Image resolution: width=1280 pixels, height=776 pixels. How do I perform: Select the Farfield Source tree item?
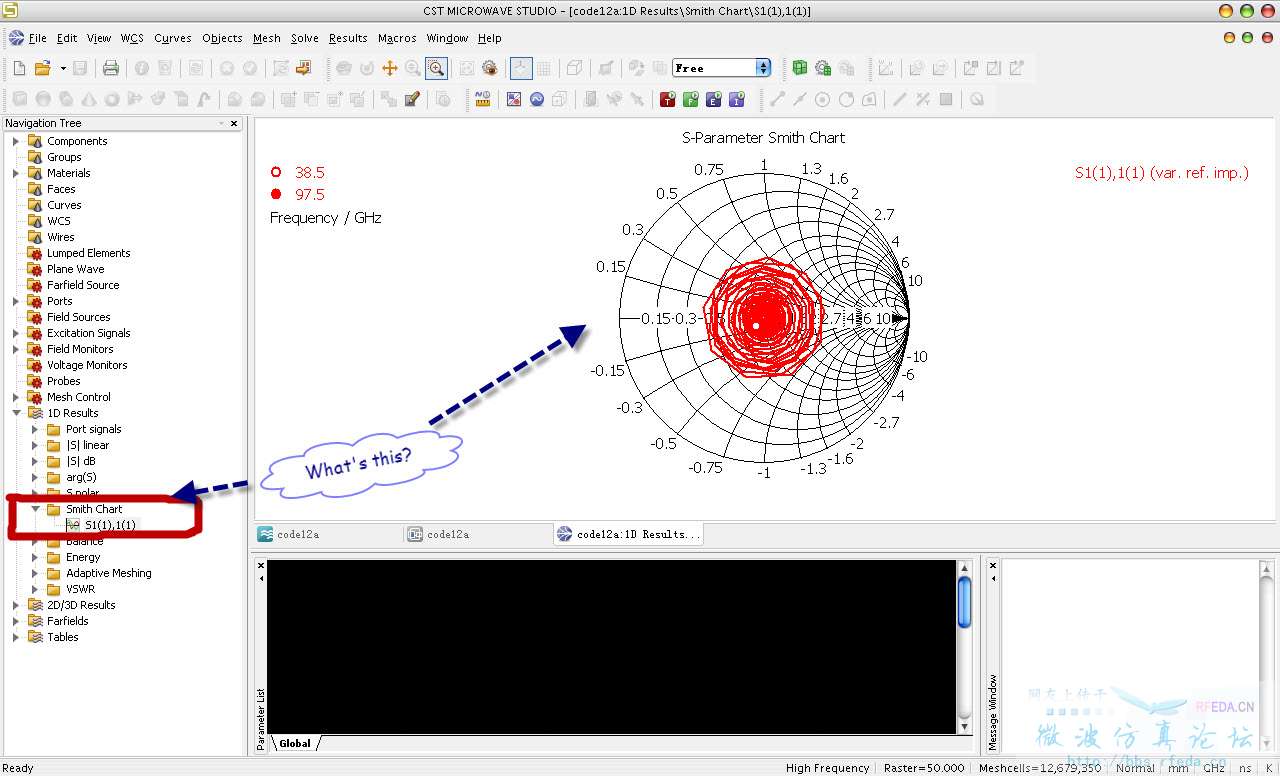(83, 285)
